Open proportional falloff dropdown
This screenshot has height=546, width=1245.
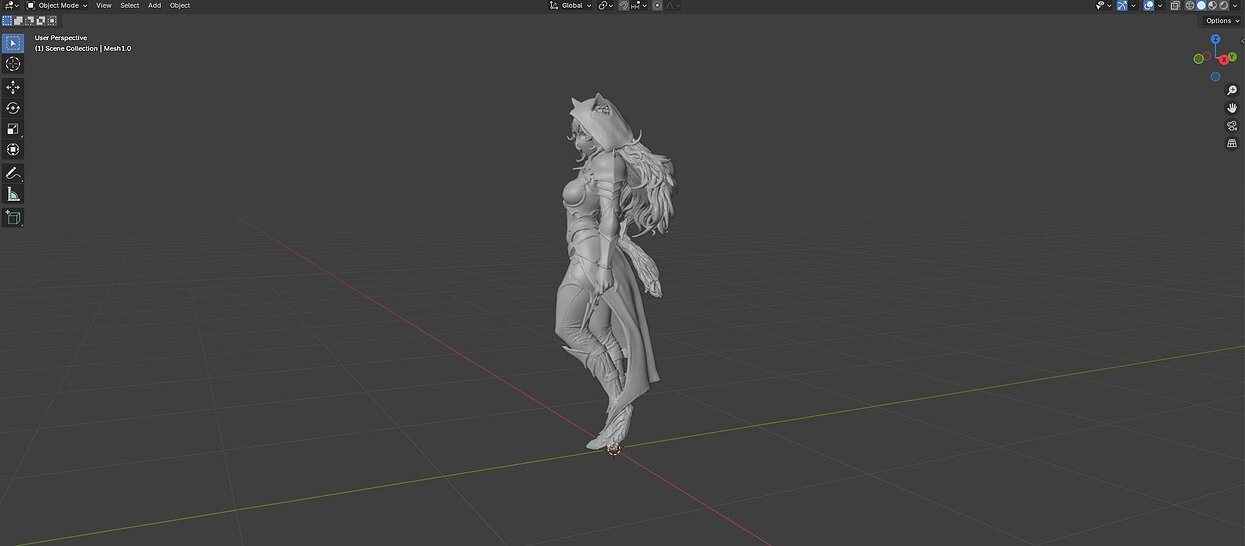(672, 5)
